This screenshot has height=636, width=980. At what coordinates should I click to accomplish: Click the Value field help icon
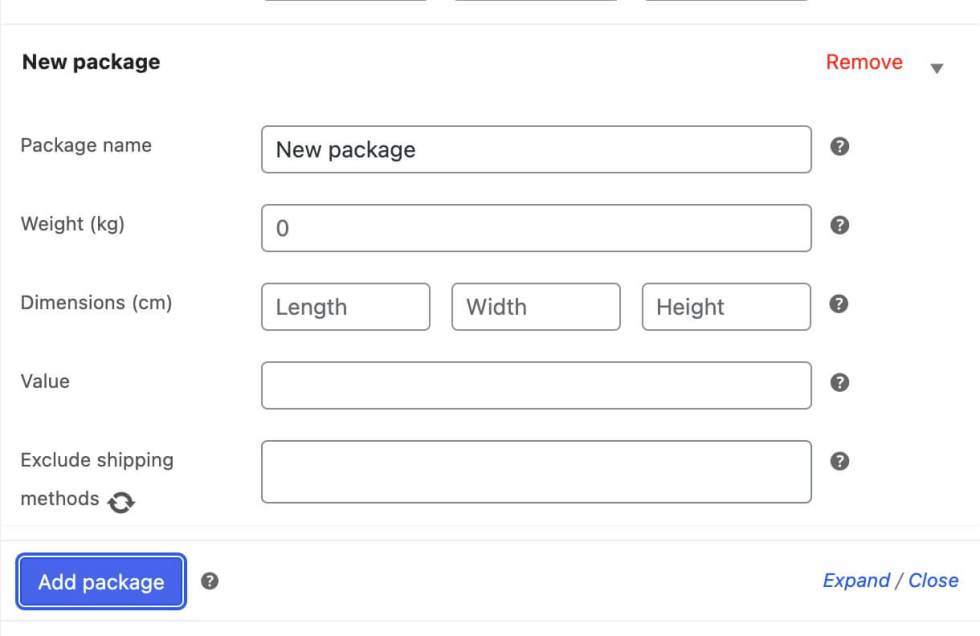tap(840, 382)
